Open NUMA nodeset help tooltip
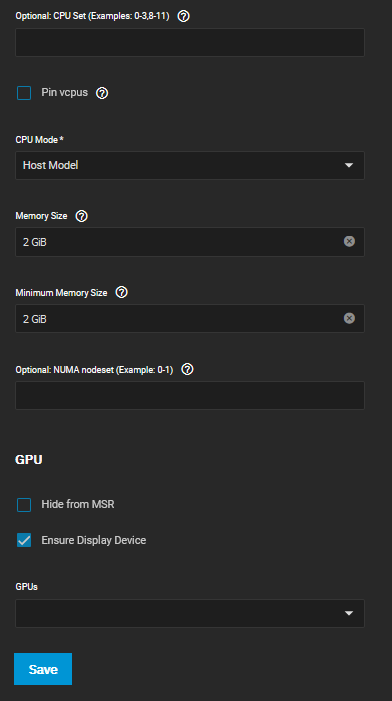Image resolution: width=392 pixels, height=701 pixels. point(188,369)
